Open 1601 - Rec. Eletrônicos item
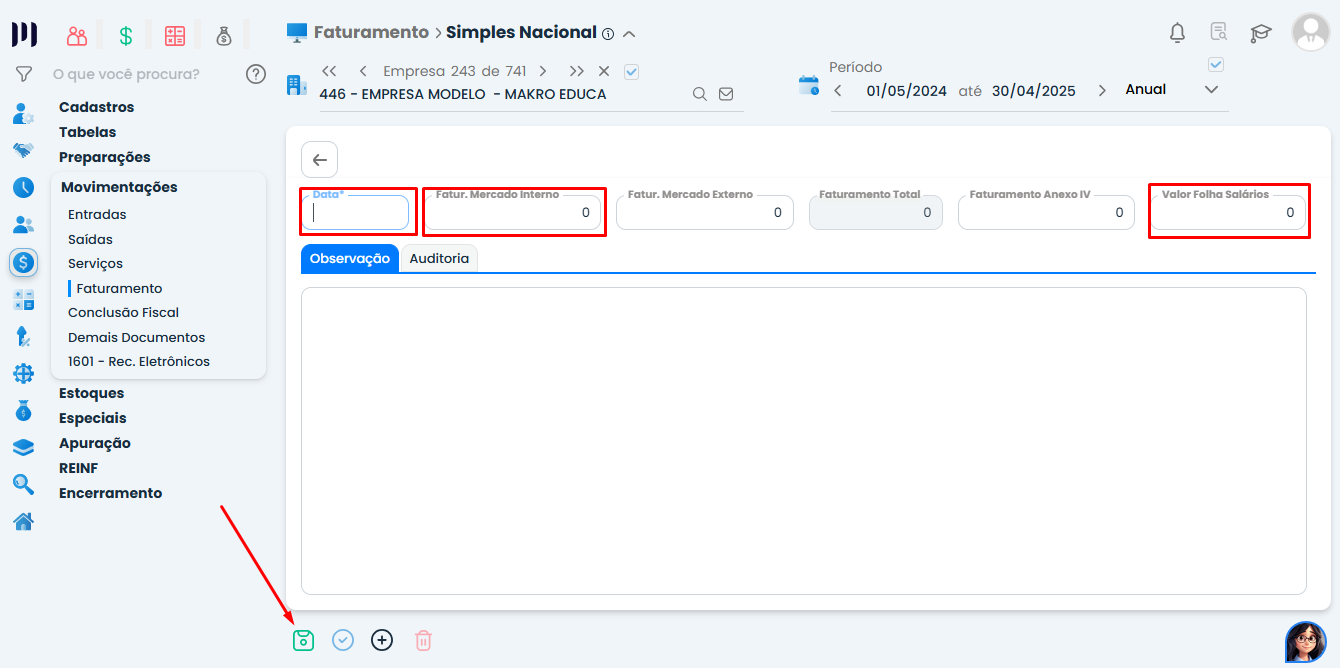 139,361
